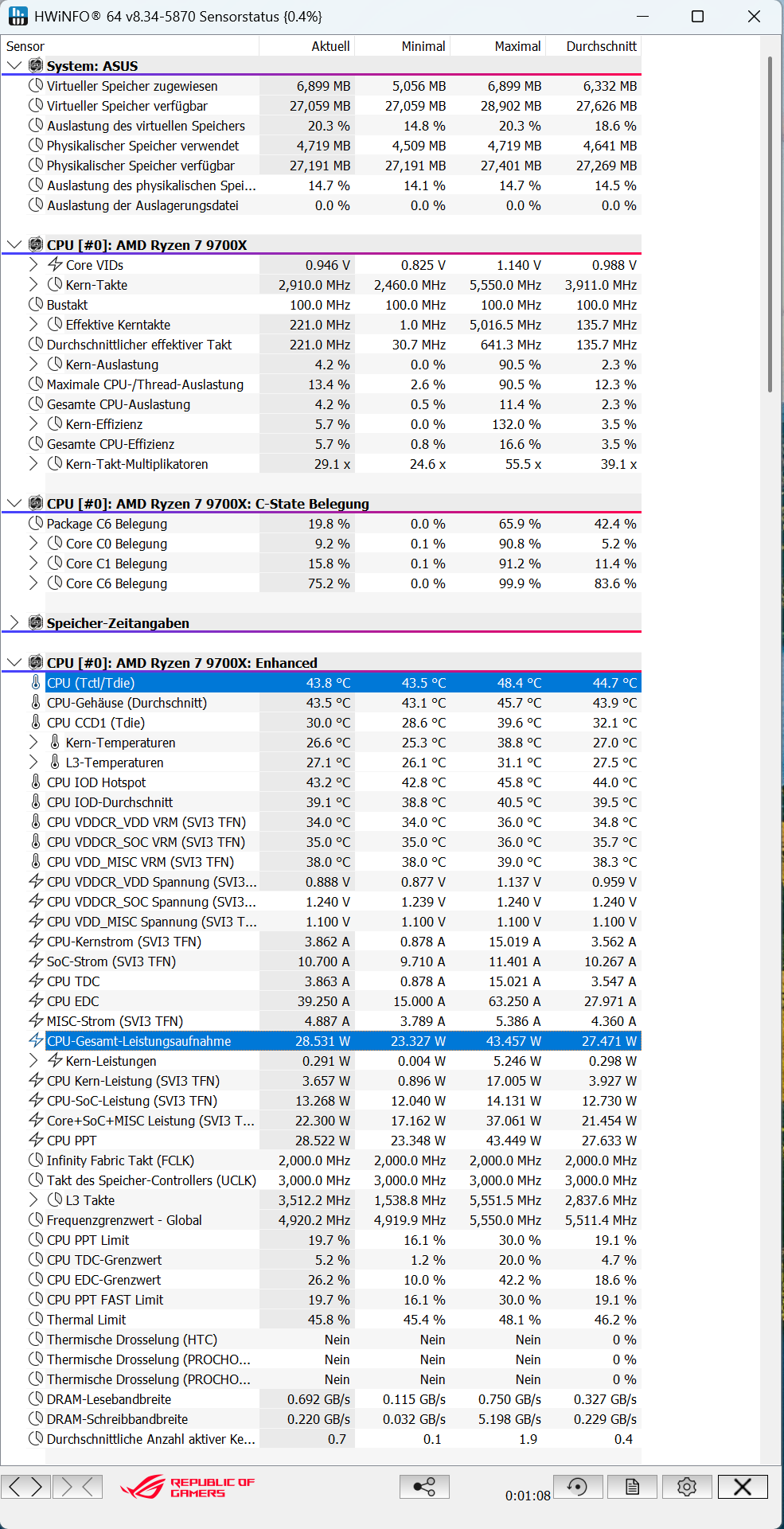Click the shrink-columns inward arrows button

point(78,1486)
